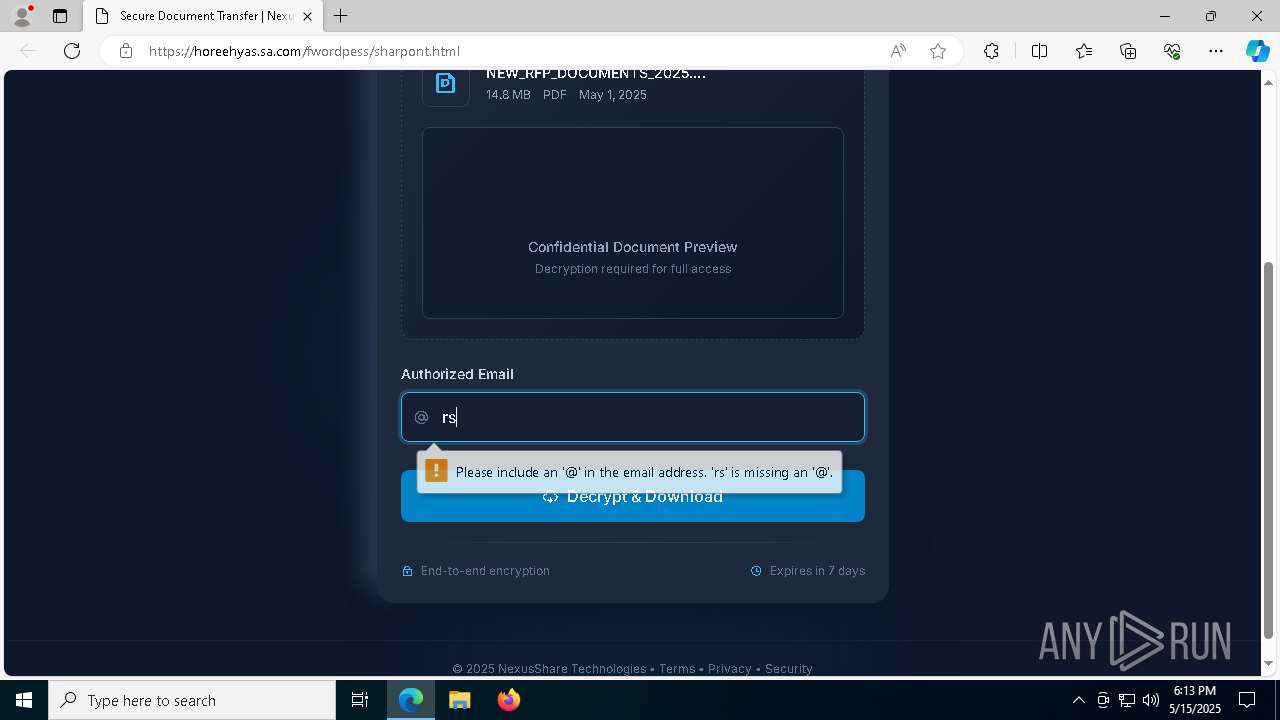Add this page to favorites
This screenshot has width=1280, height=720.
click(938, 51)
